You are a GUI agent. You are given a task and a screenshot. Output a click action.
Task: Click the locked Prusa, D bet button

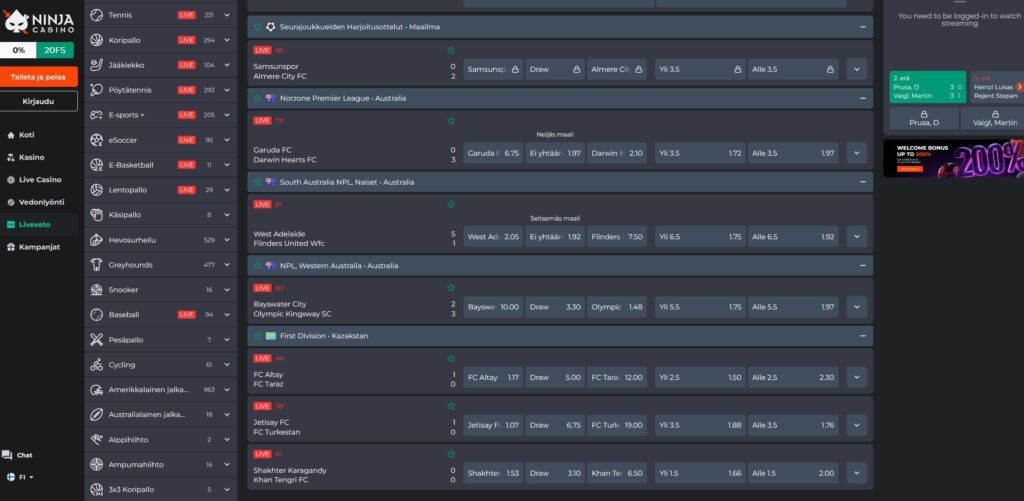click(923, 118)
